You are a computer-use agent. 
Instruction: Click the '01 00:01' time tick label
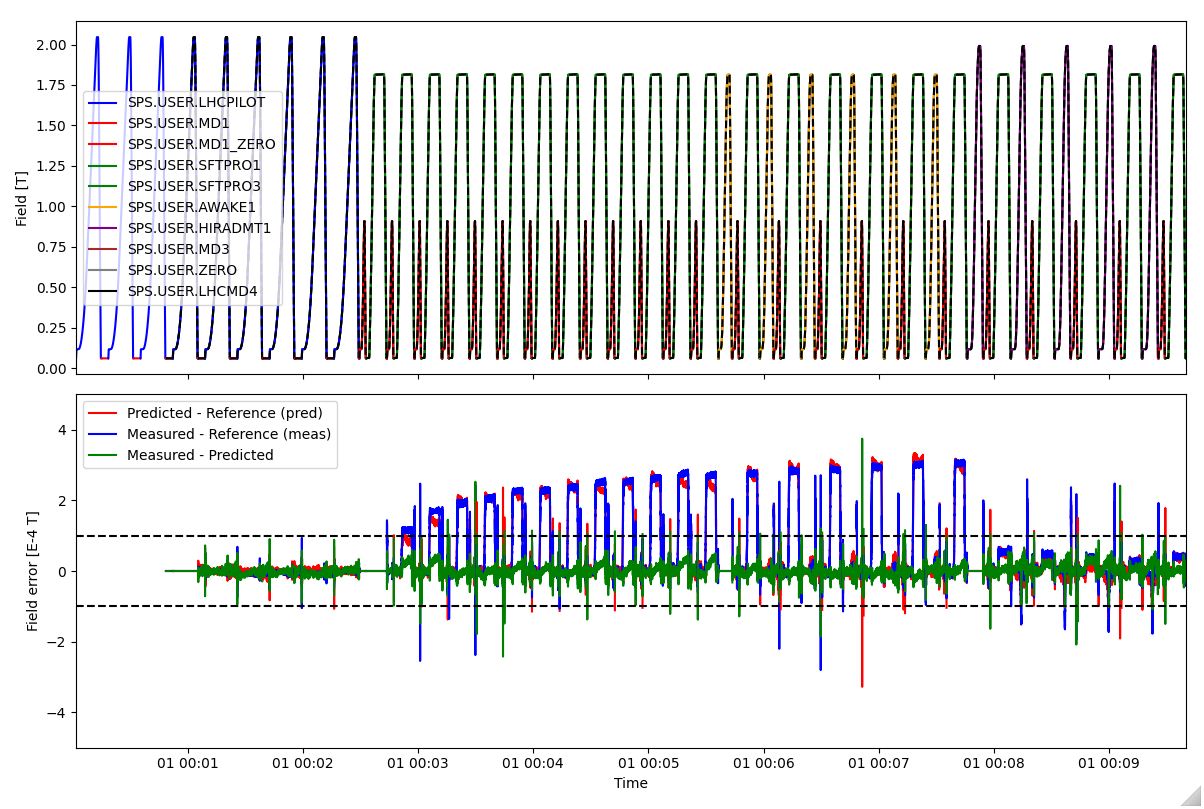tap(188, 762)
